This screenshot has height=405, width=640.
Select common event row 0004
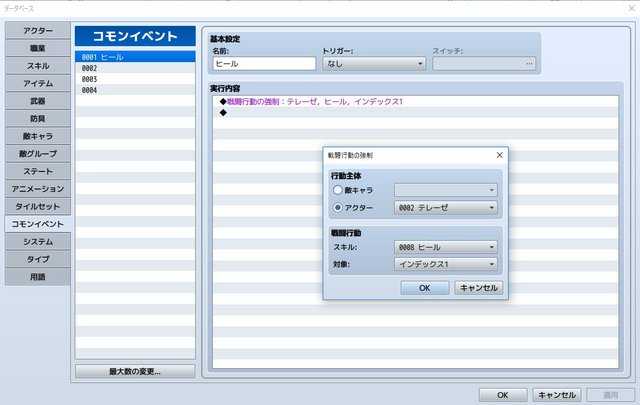point(135,90)
